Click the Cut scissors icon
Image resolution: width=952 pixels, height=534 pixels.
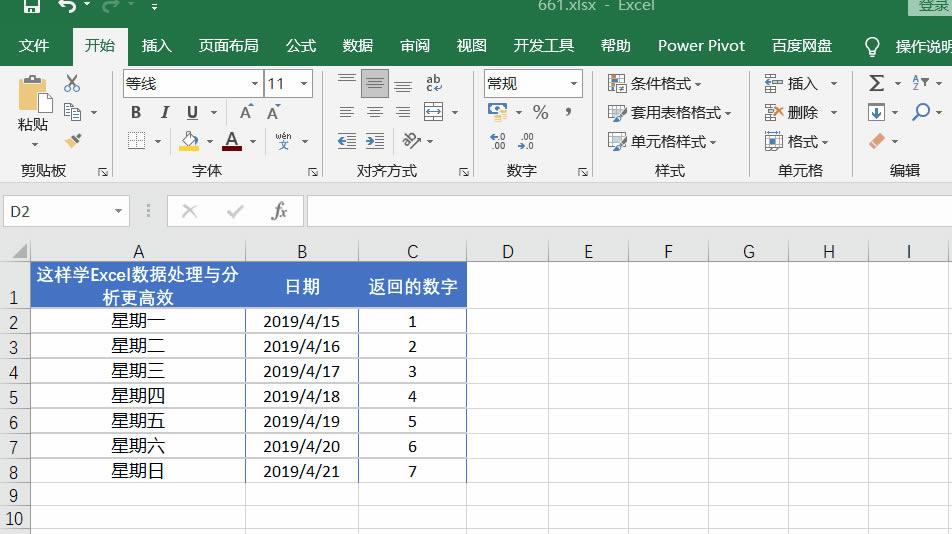[x=72, y=84]
